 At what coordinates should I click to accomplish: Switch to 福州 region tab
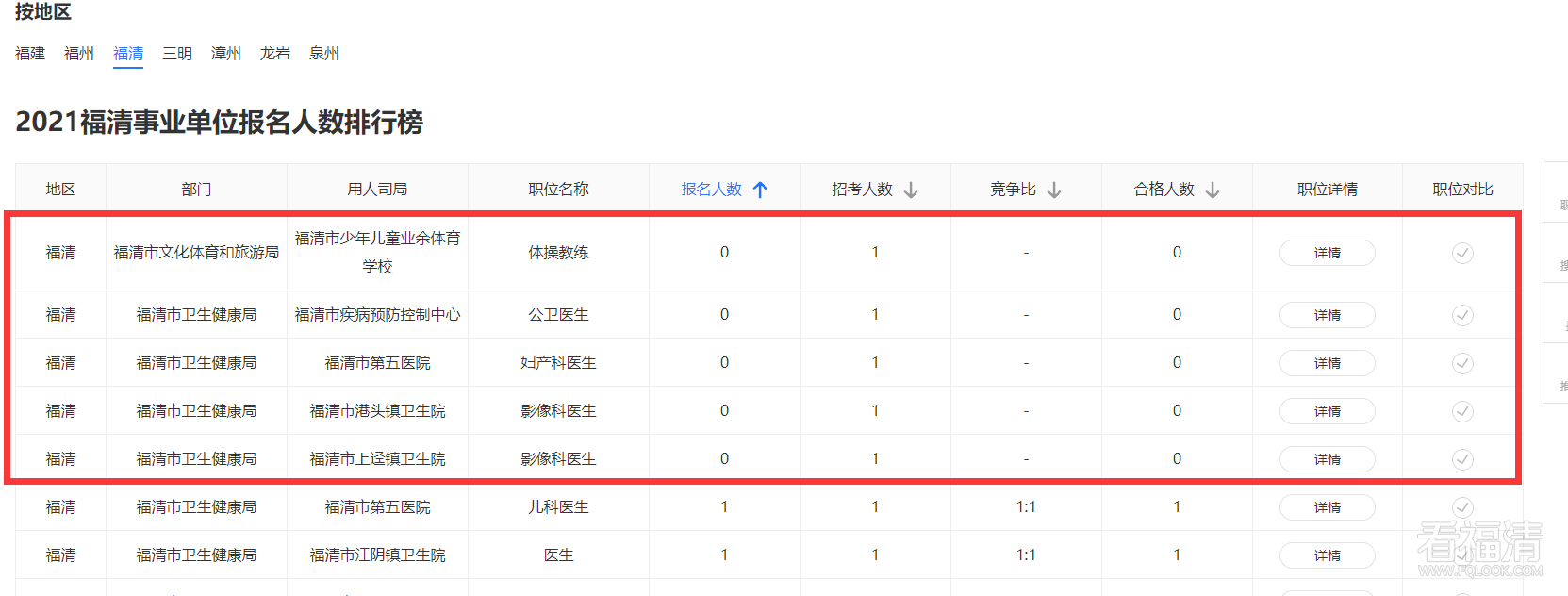click(79, 54)
